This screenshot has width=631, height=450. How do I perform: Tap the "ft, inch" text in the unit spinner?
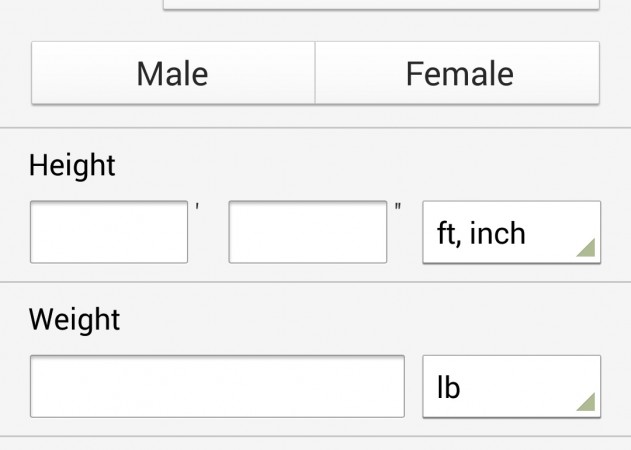point(481,233)
